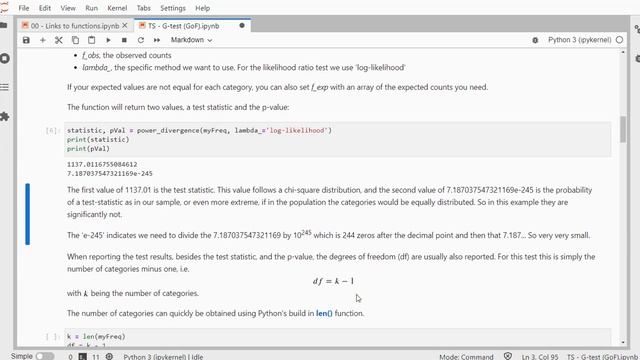
Task: Click the 'f_obs, the observed counts' bullet
Action: pos(127,55)
